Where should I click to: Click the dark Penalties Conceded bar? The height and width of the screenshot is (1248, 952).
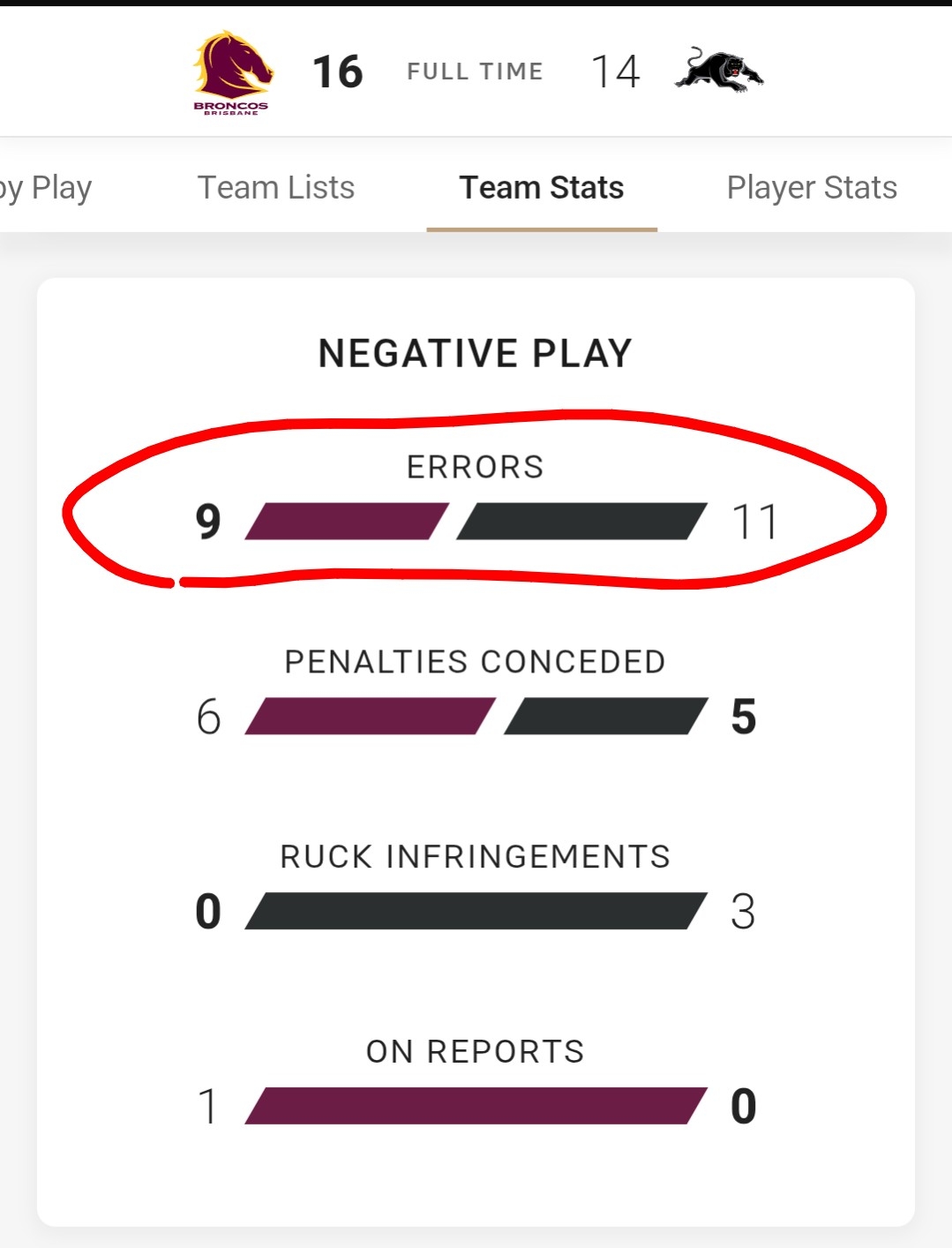[x=606, y=716]
